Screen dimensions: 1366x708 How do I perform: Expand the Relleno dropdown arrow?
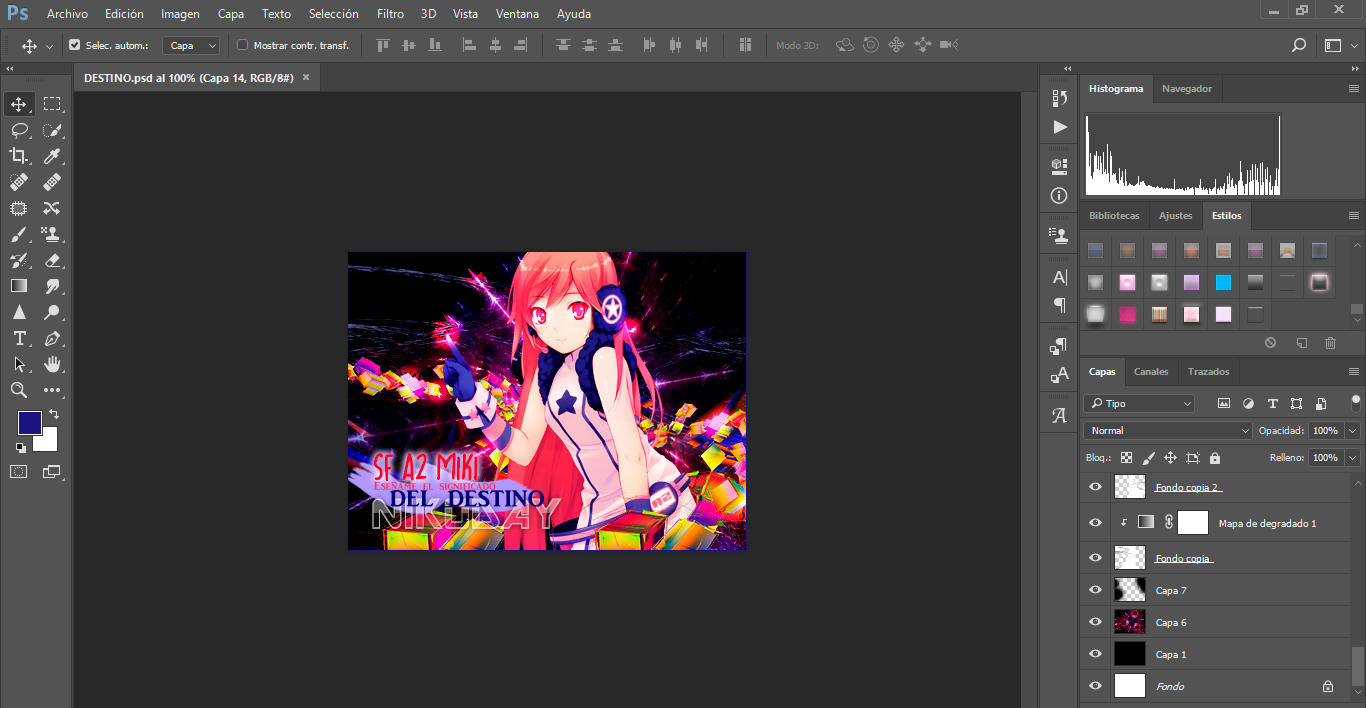point(1353,457)
